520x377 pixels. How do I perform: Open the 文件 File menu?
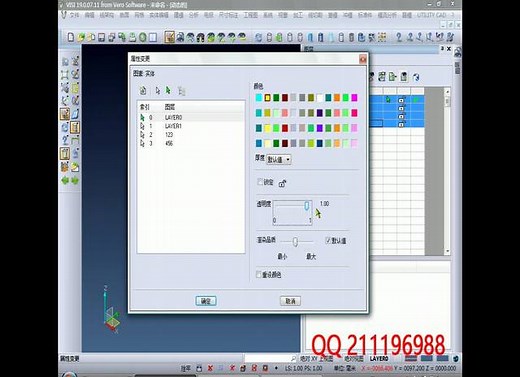pos(74,15)
